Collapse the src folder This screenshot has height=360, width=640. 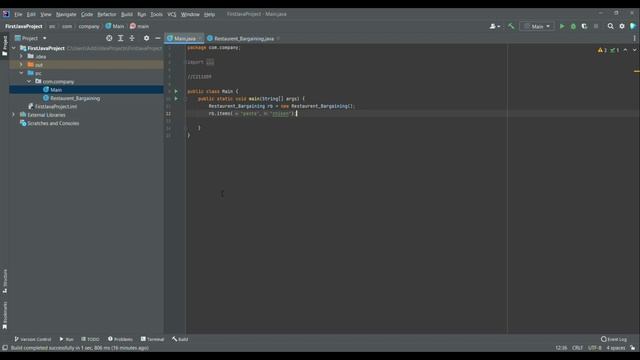pos(22,73)
